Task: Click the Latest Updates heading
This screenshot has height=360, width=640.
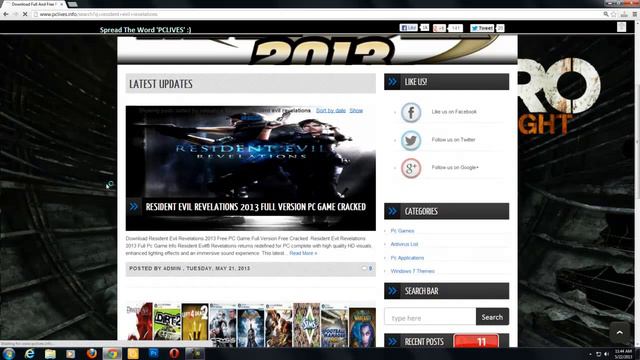Action: 161,84
